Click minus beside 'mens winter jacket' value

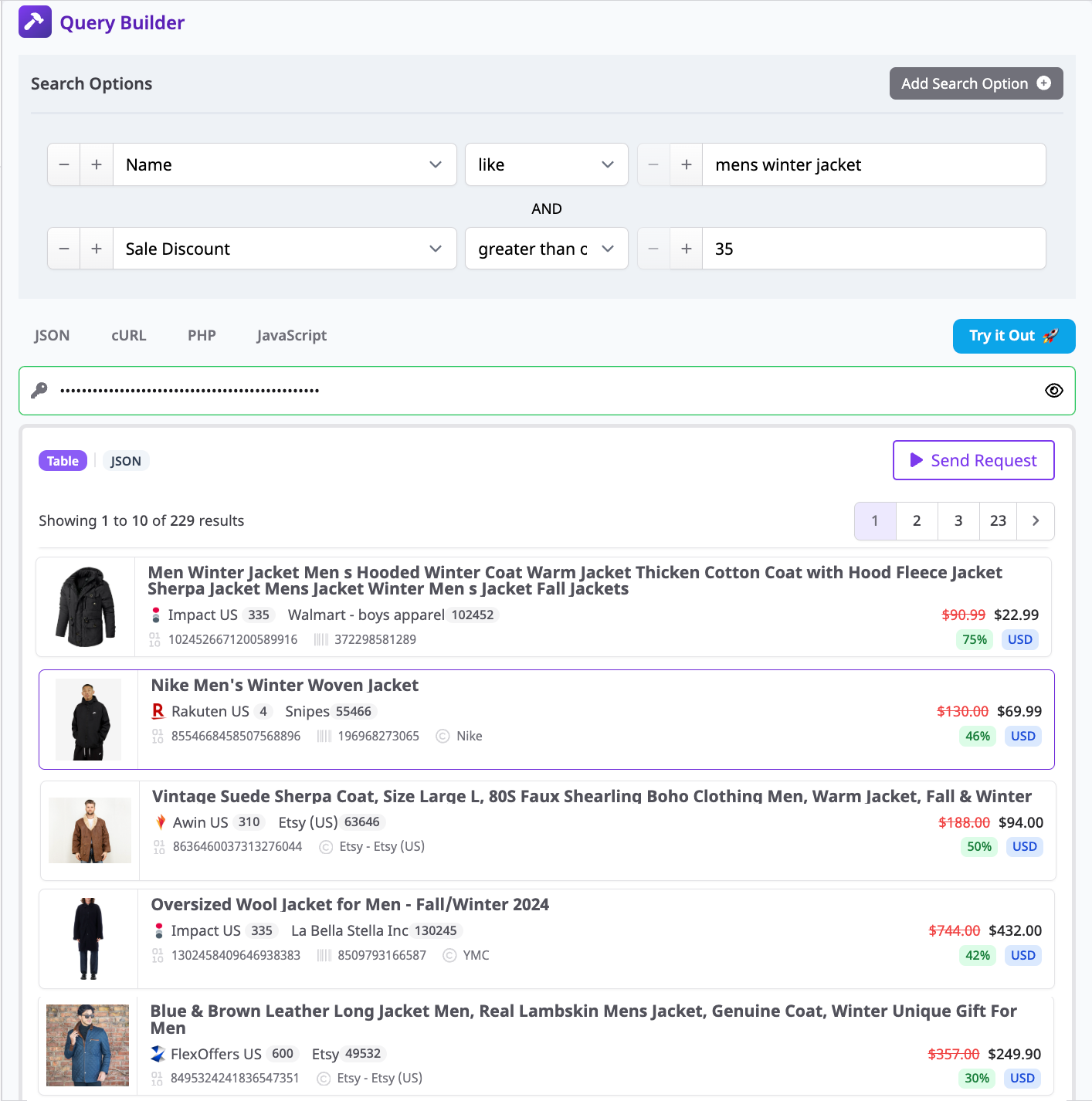point(653,164)
